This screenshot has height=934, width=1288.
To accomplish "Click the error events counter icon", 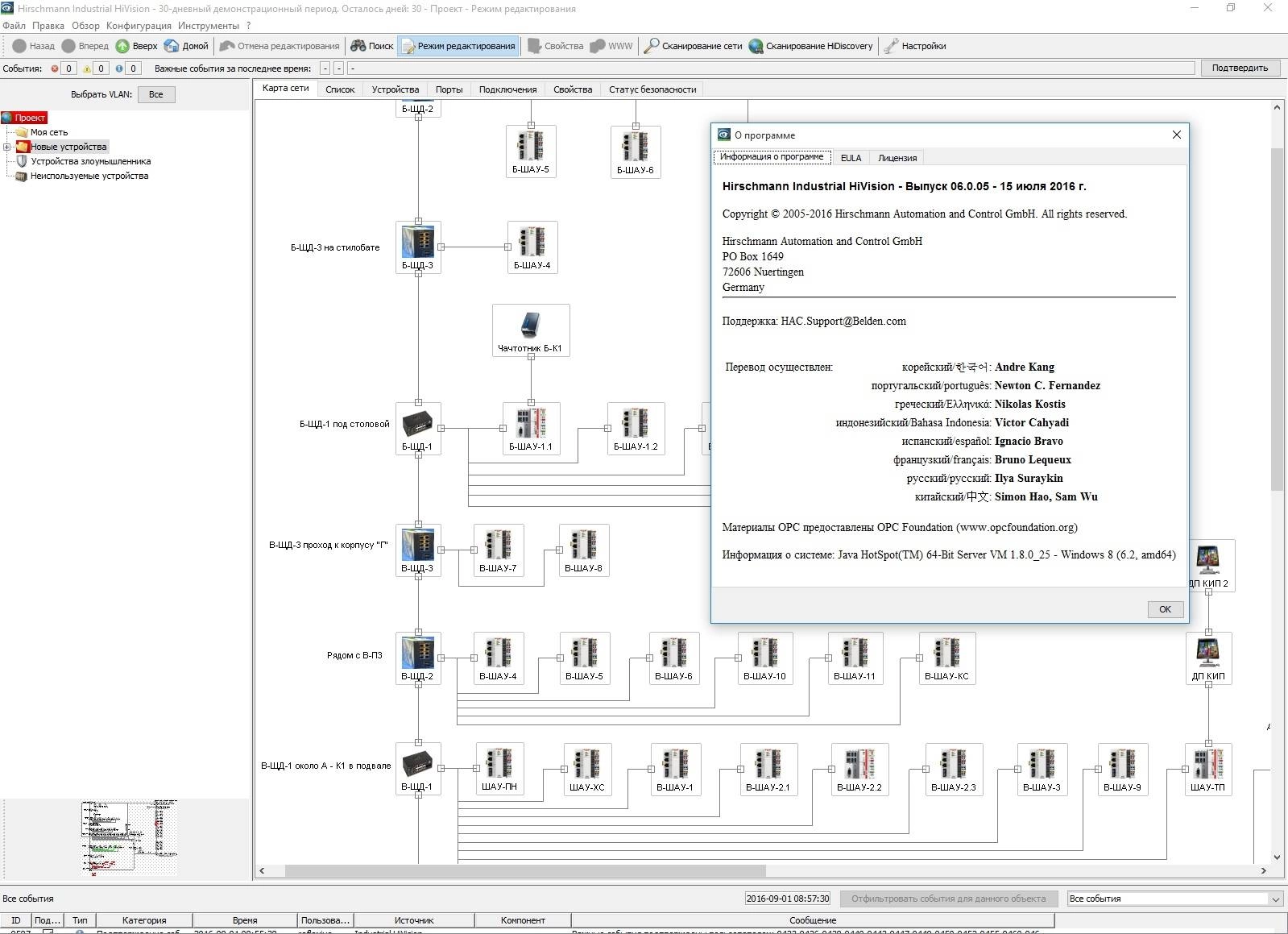I will tap(55, 68).
